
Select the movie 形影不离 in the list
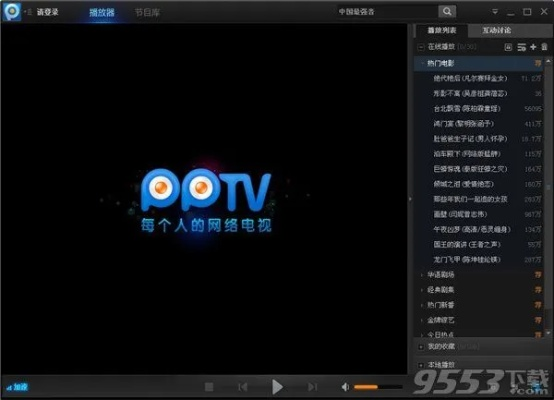[x=479, y=94]
